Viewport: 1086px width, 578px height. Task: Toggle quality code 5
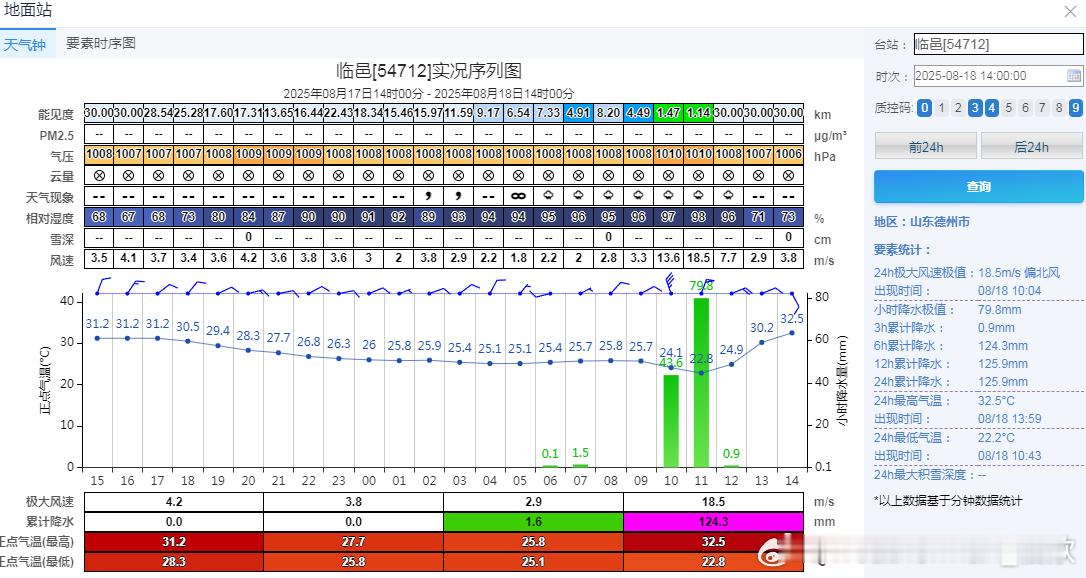(1008, 108)
